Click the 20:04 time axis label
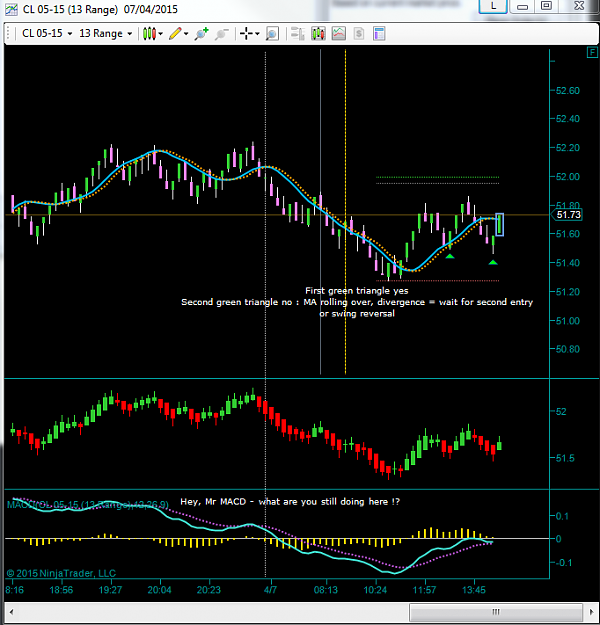 coord(159,590)
